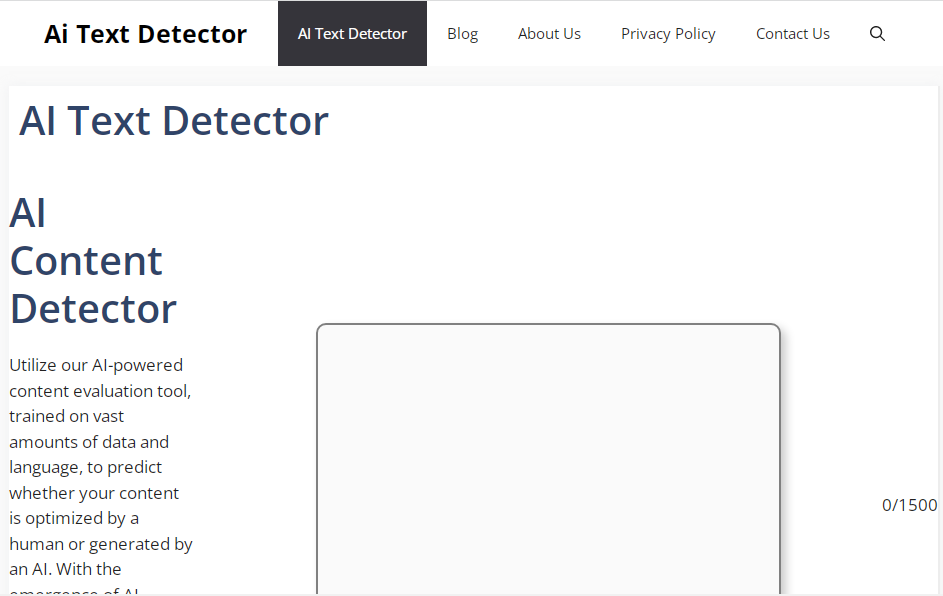Click the 0/1500 character counter
The height and width of the screenshot is (596, 943).
pyautogui.click(x=909, y=505)
